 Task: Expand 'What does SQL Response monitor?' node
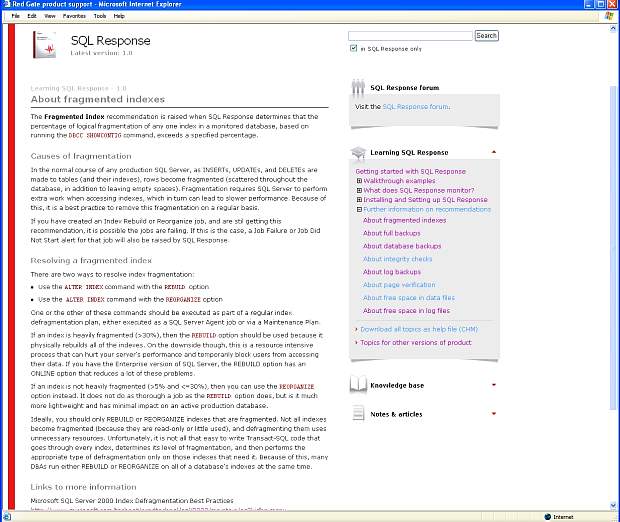pyautogui.click(x=359, y=190)
